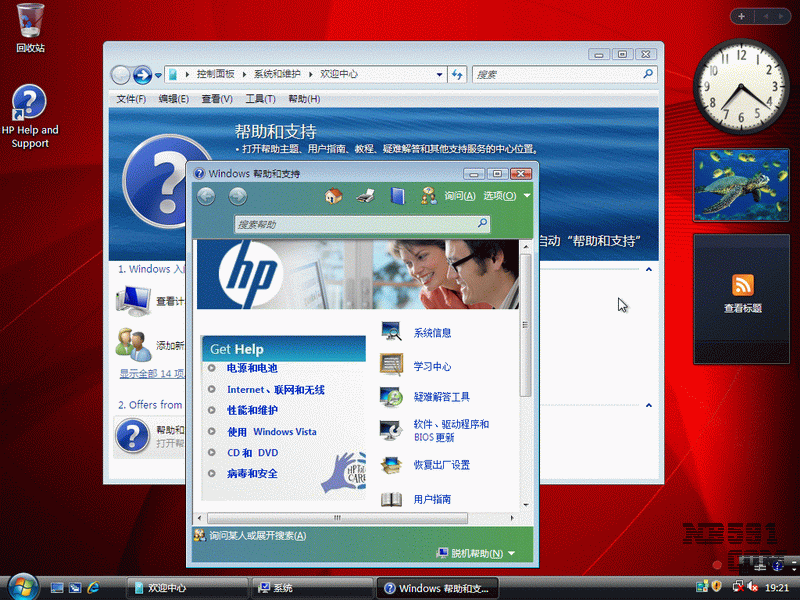Click the Internet Explorer quick launch icon
Screen dimensions: 800x600
[94, 587]
